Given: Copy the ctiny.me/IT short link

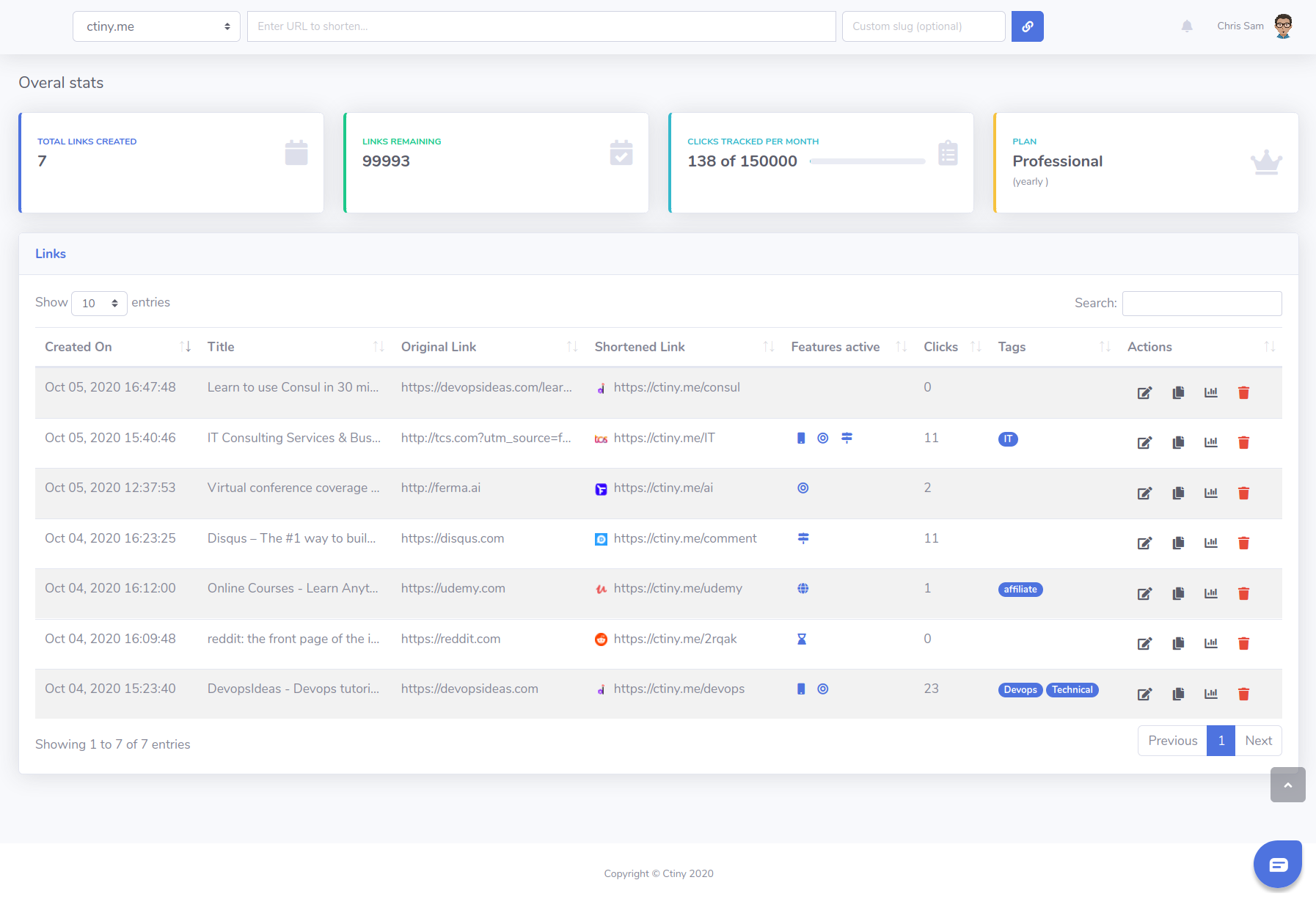Looking at the screenshot, I should tap(1178, 443).
